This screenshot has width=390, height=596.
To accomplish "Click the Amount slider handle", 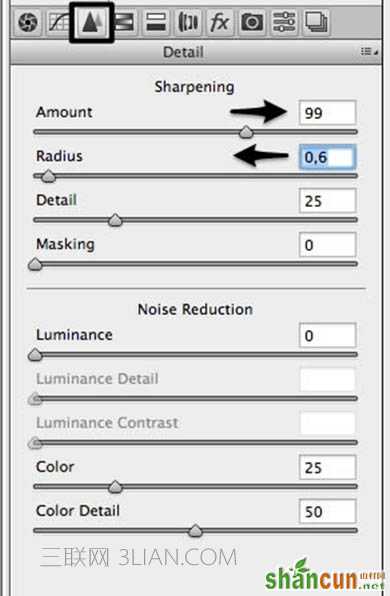I will click(x=246, y=132).
